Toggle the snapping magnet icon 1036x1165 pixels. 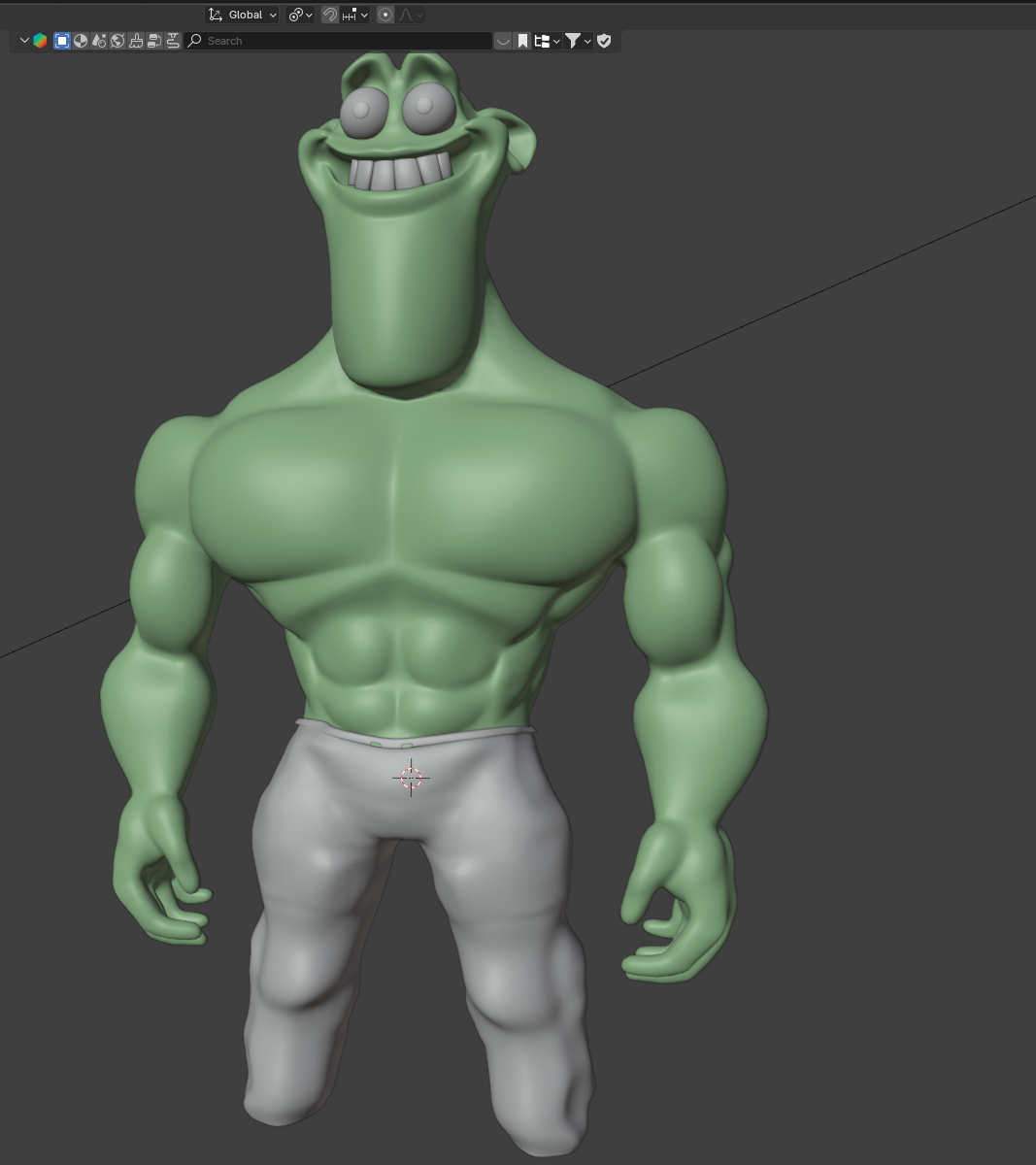pos(330,15)
